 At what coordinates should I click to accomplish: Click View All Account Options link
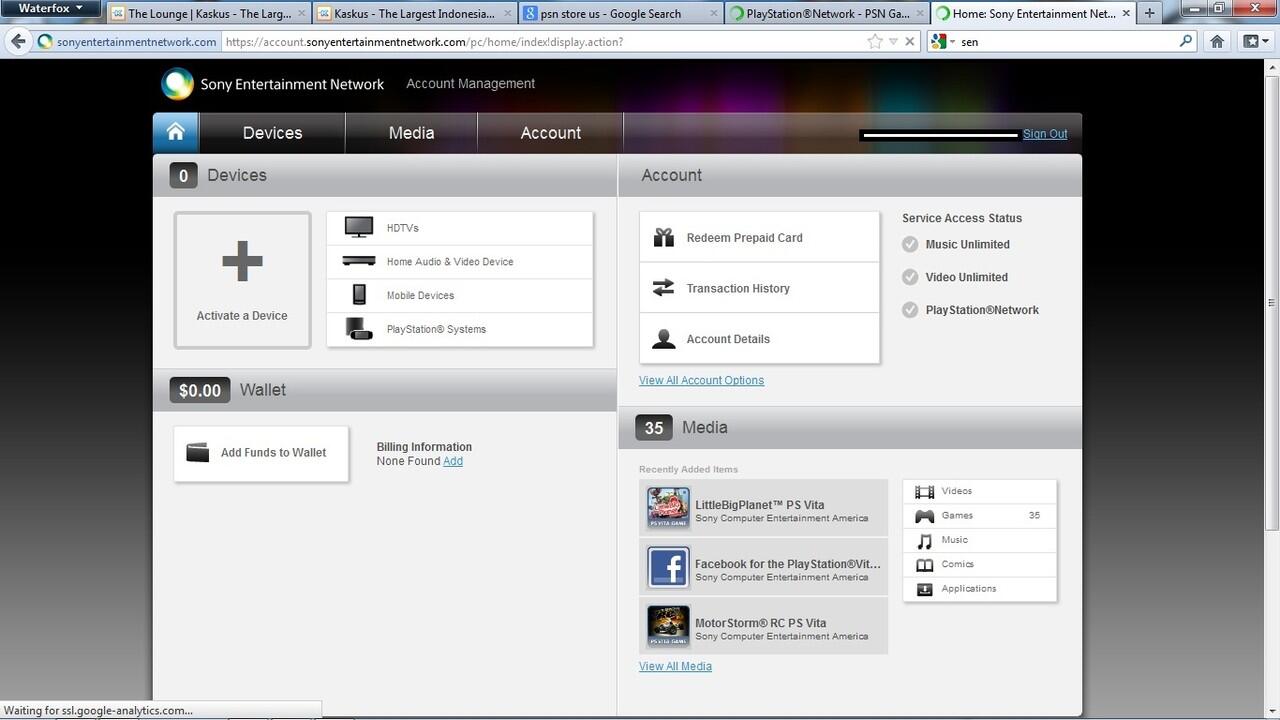click(x=701, y=380)
